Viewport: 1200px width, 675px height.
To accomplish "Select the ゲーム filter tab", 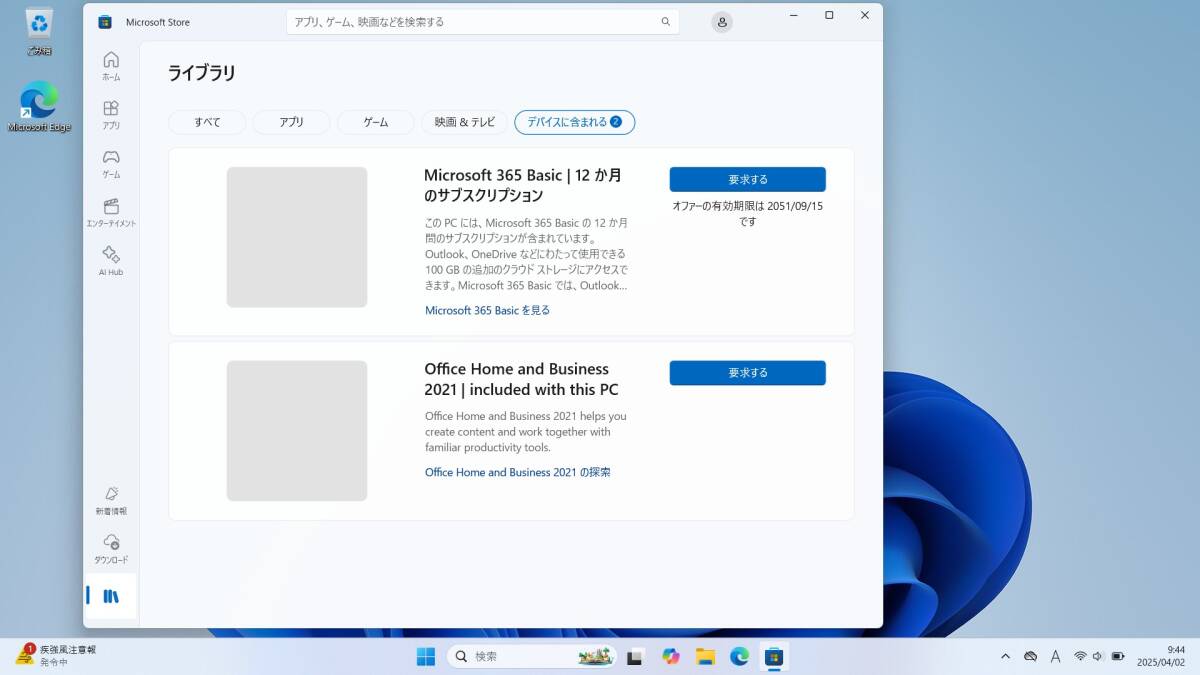I will coord(376,122).
